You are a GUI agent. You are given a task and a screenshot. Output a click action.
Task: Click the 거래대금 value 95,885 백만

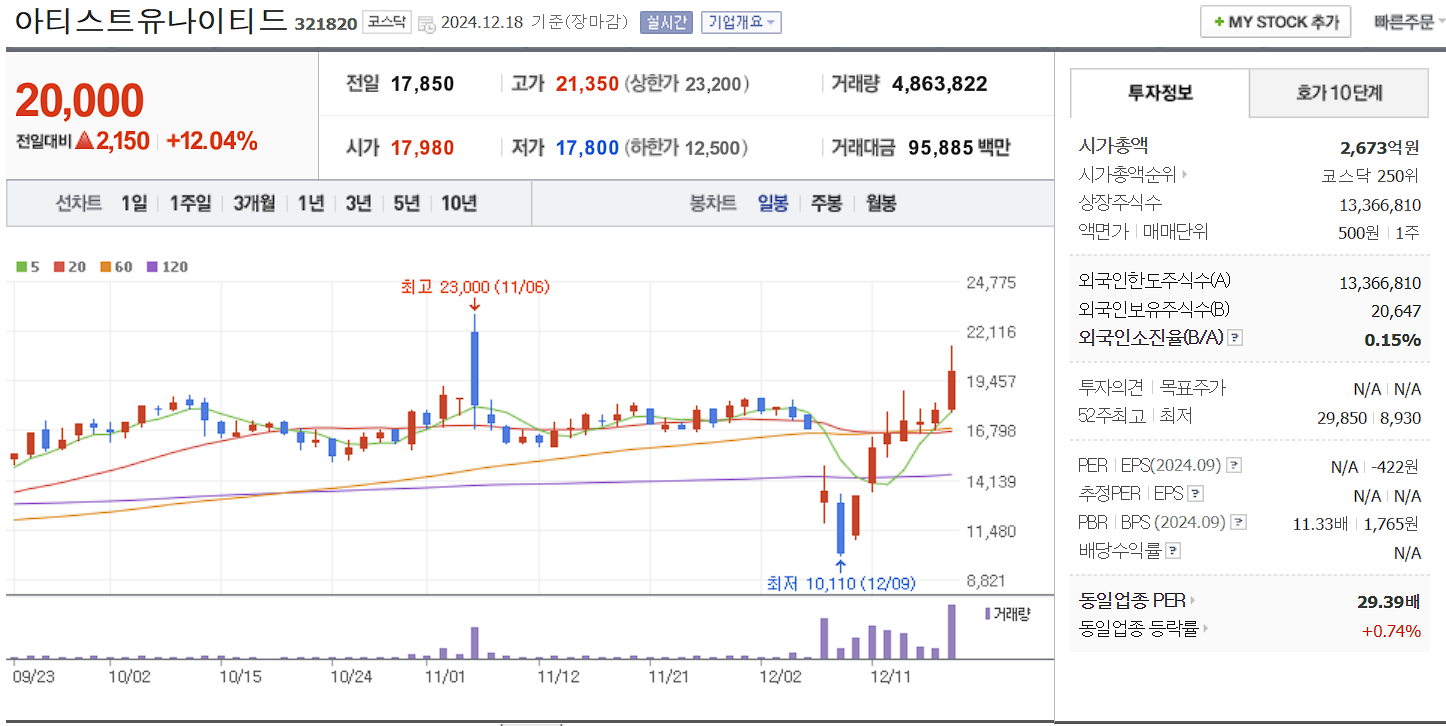click(x=959, y=148)
